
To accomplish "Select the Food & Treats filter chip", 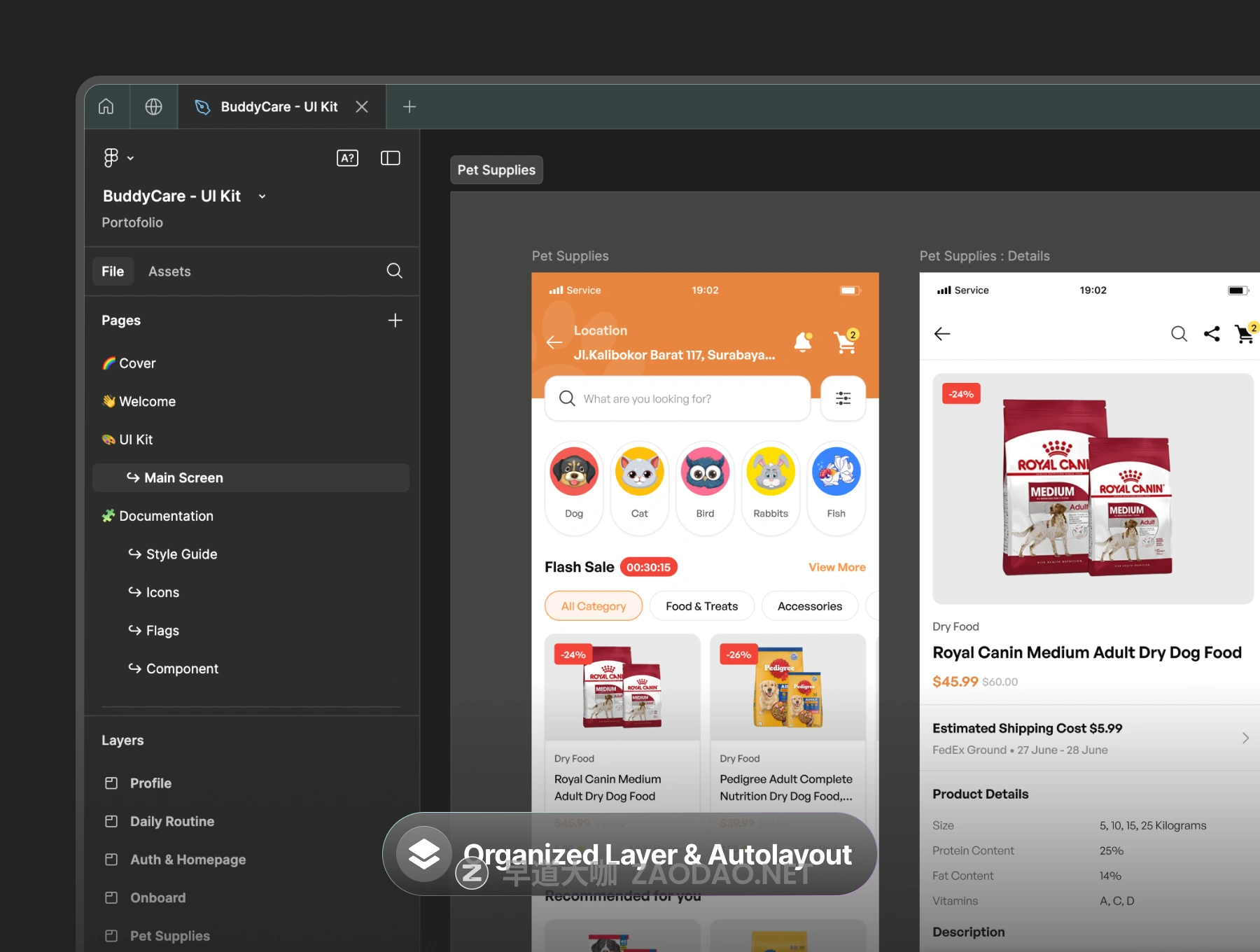I will [701, 606].
